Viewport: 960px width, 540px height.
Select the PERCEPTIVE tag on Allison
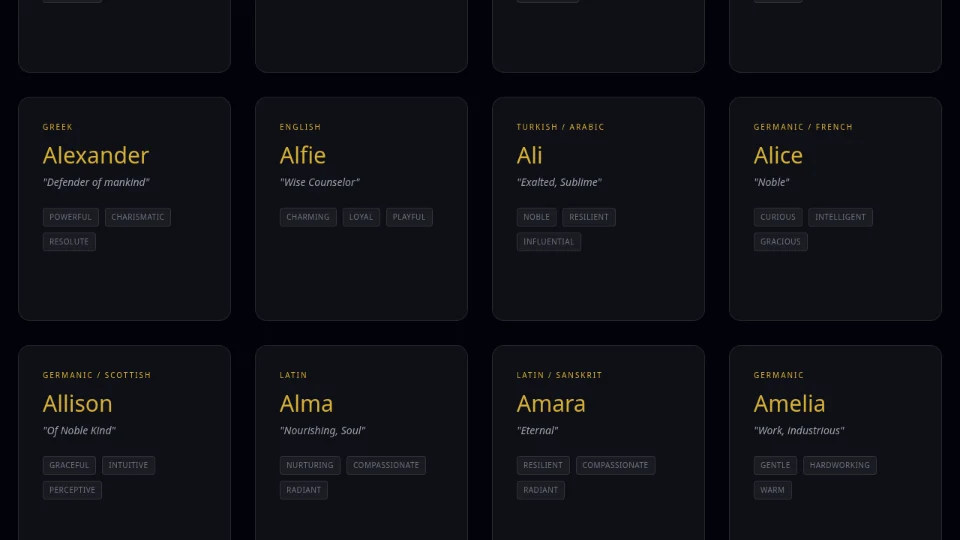pos(72,490)
